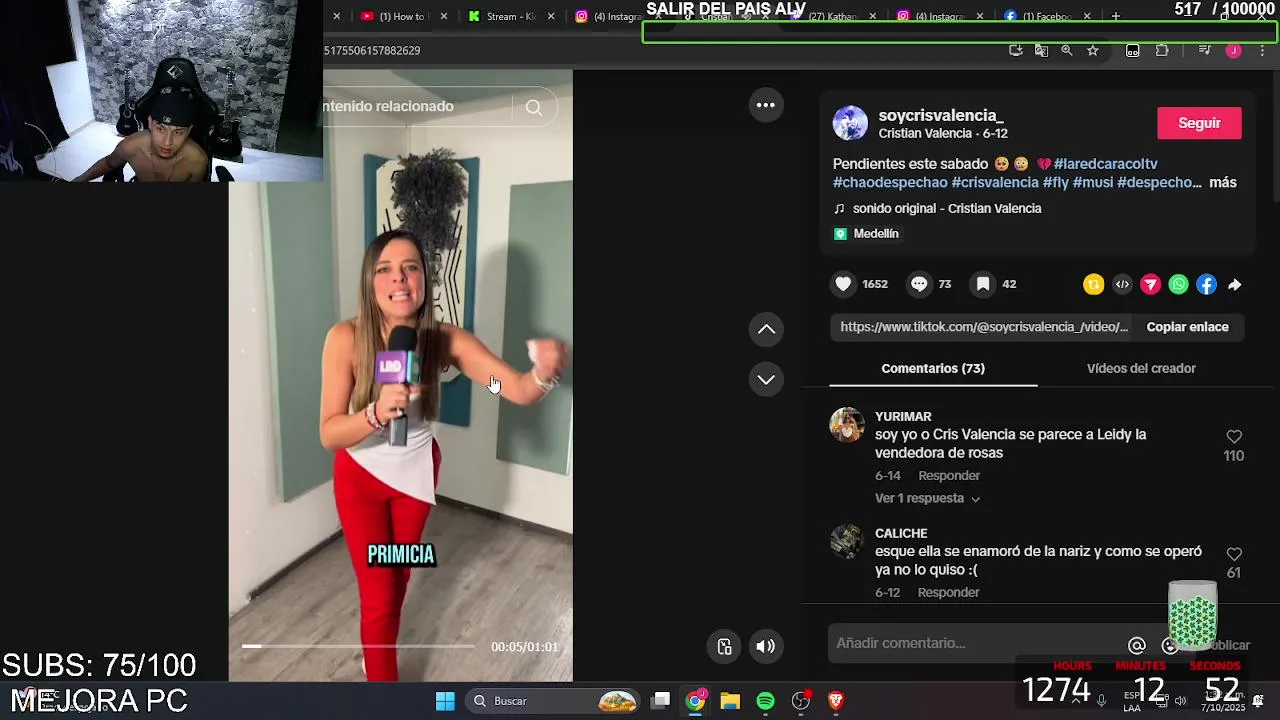Open the media control icon in toolbar
This screenshot has height=720, width=1280.
point(1204,50)
